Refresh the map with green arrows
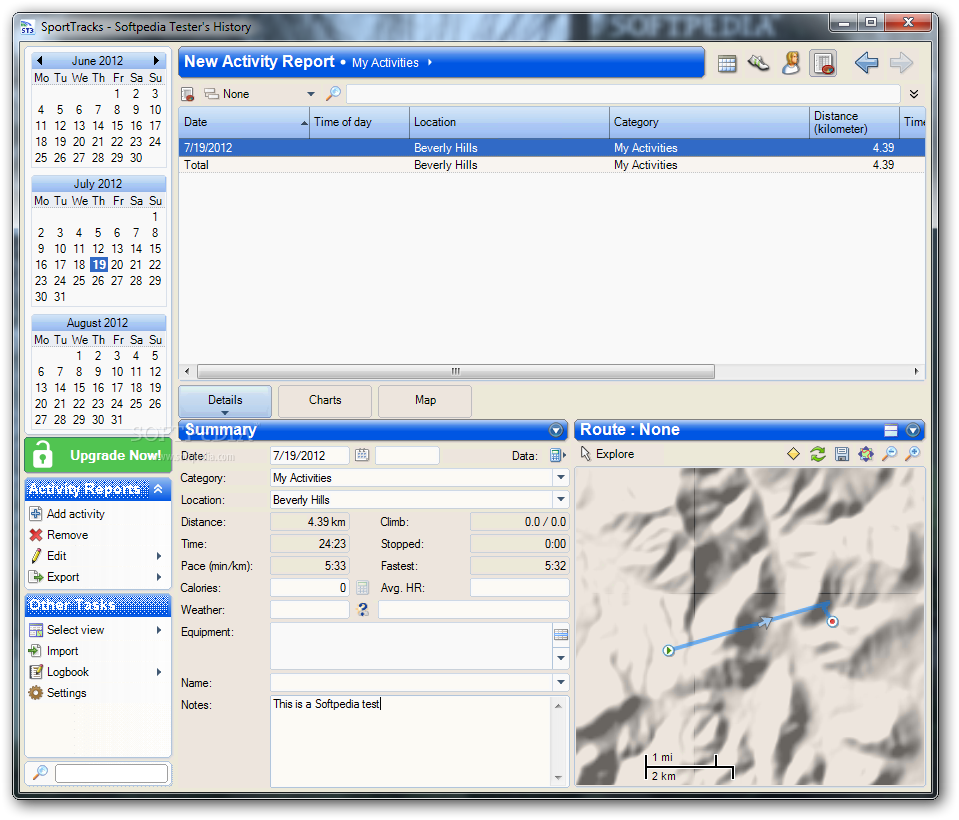959x820 pixels. (818, 454)
